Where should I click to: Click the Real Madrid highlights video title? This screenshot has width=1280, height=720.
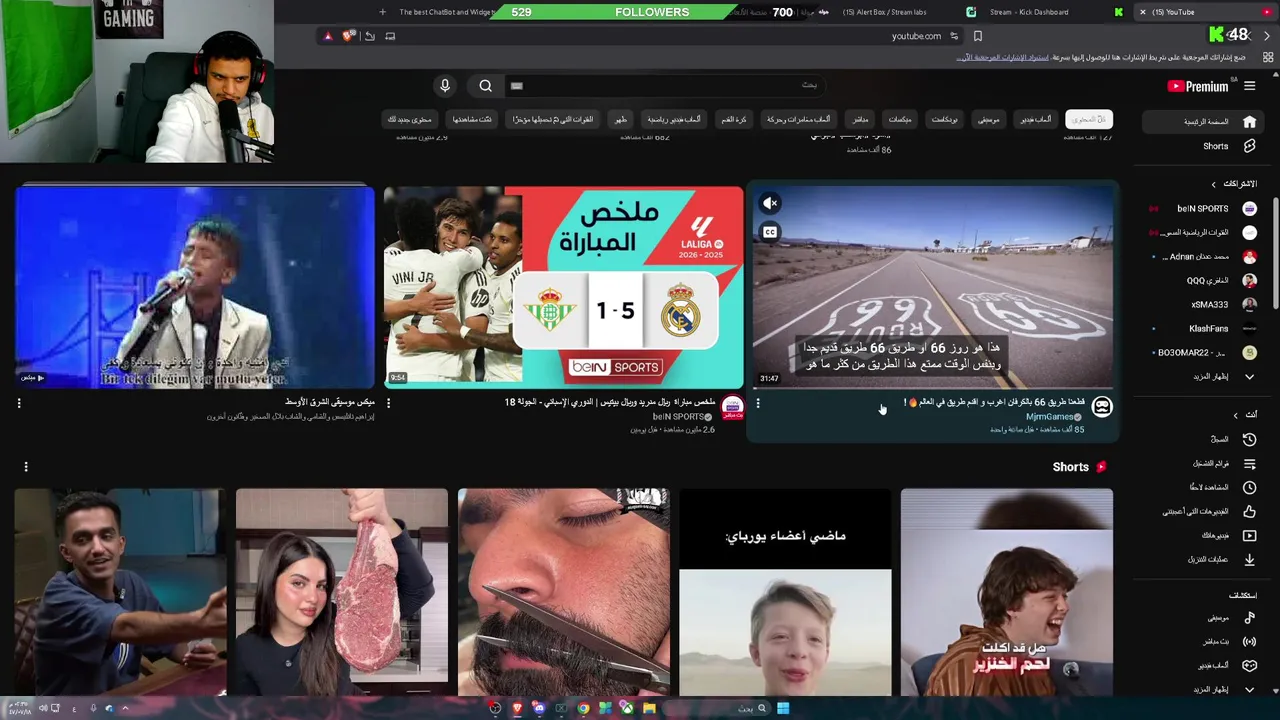pyautogui.click(x=610, y=402)
